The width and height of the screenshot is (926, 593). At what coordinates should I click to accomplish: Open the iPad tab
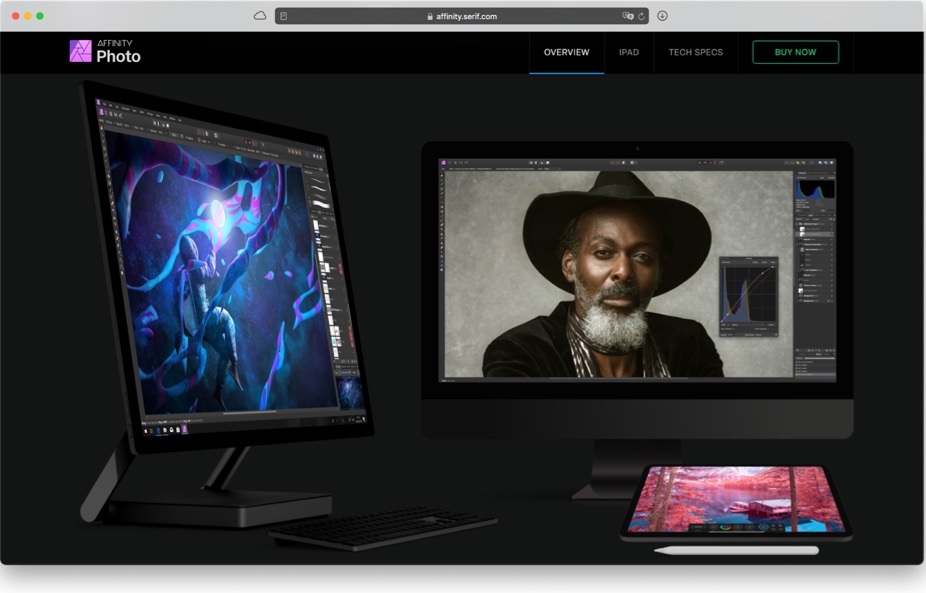[629, 52]
